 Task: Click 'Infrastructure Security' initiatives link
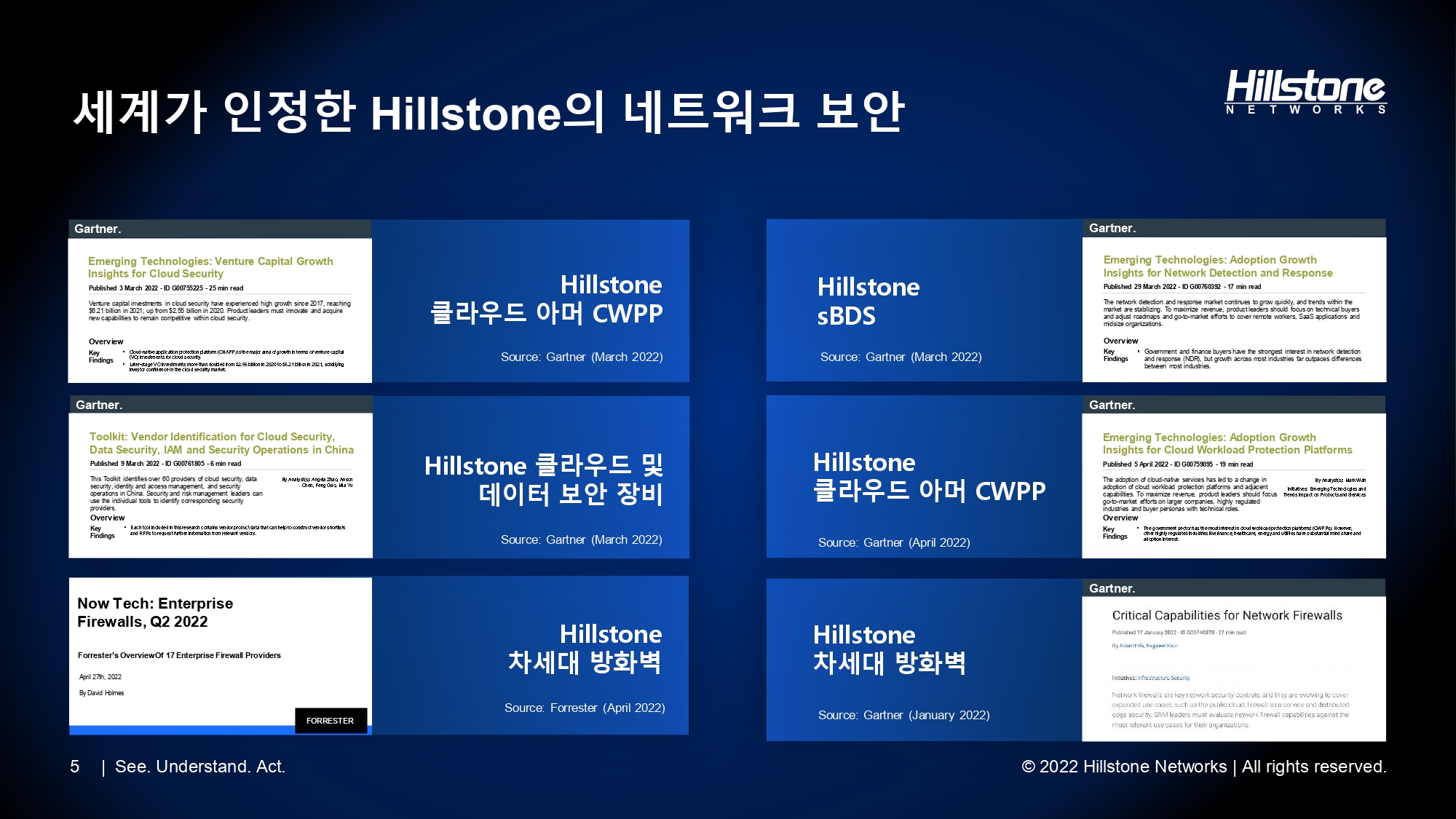pos(1163,678)
